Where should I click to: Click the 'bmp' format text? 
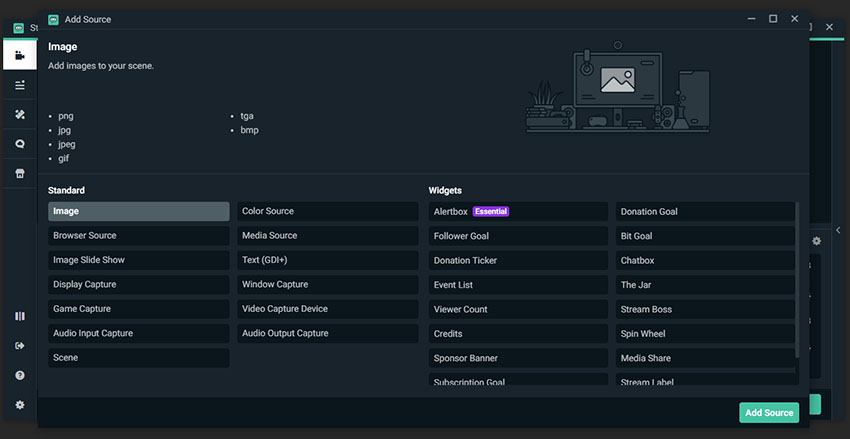coord(249,130)
